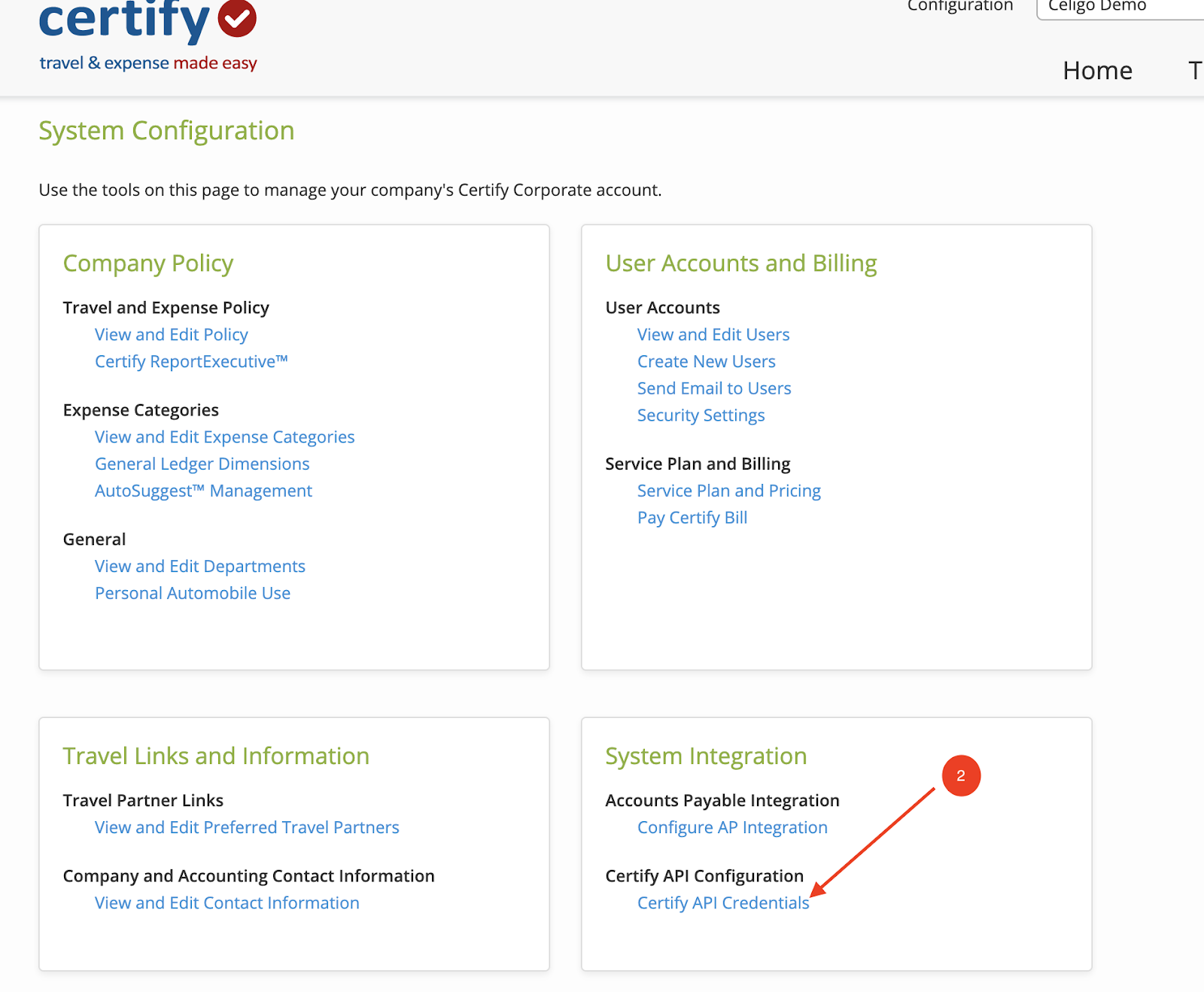This screenshot has width=1204, height=992.
Task: Click Company and Accounting Contact Information subheading
Action: click(248, 876)
